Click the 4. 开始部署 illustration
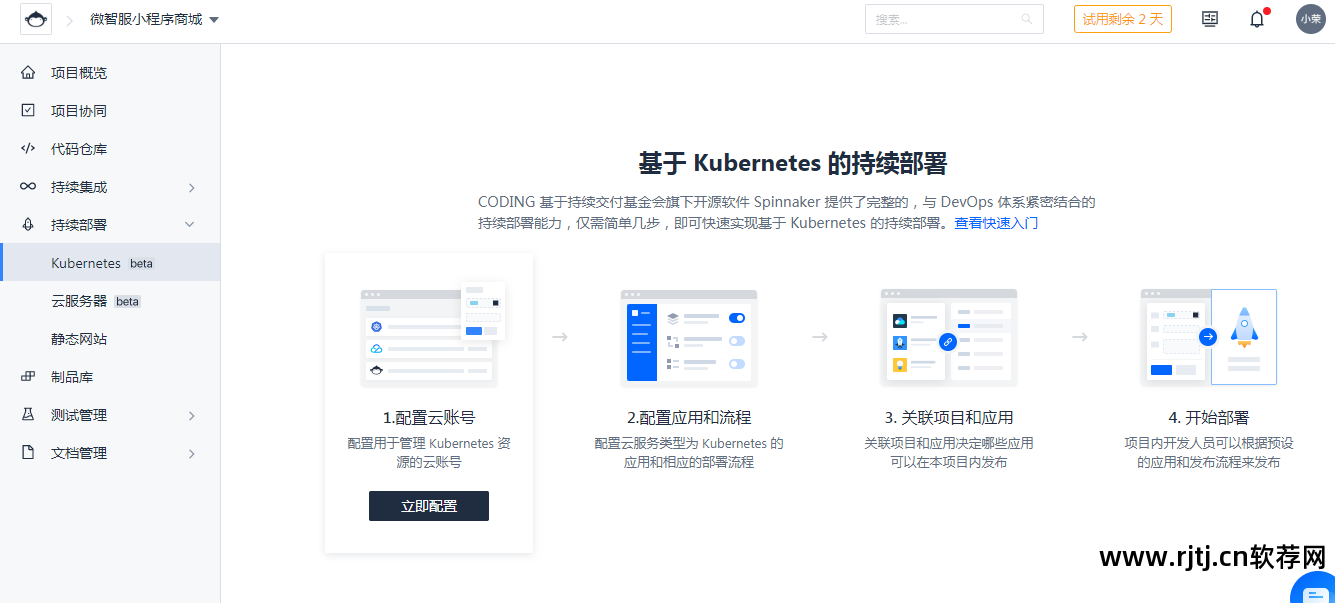 coord(1208,337)
